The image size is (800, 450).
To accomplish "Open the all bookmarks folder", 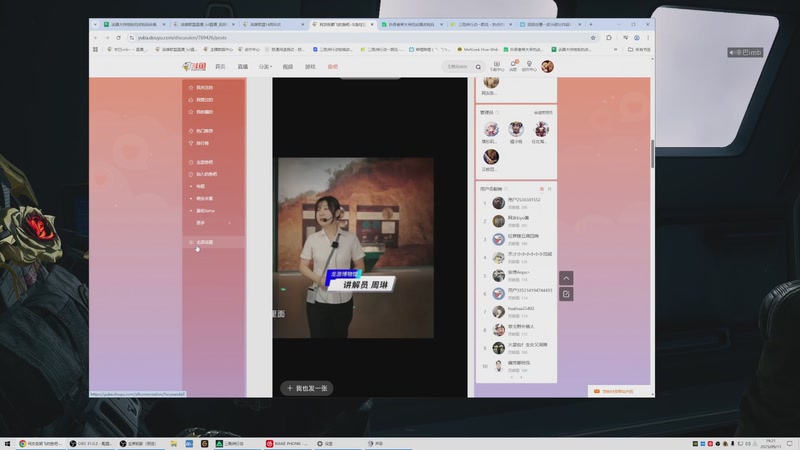I will coord(639,49).
